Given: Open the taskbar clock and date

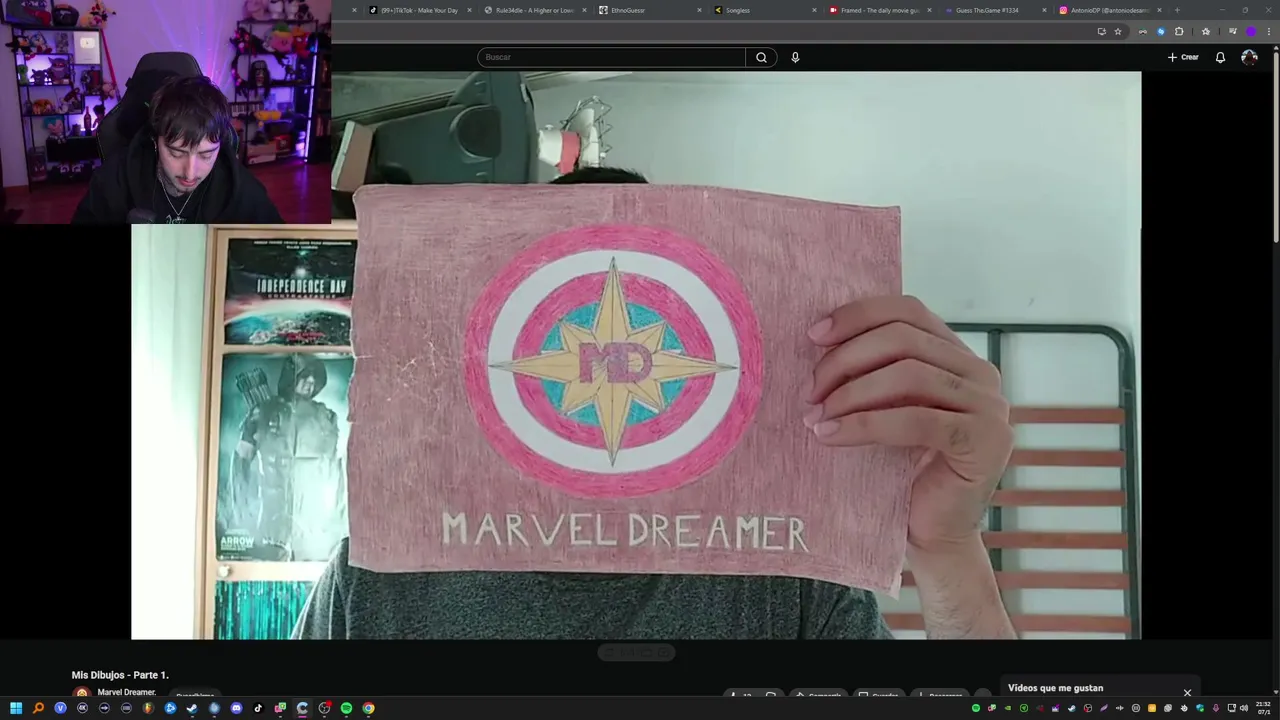Looking at the screenshot, I should [x=1263, y=708].
